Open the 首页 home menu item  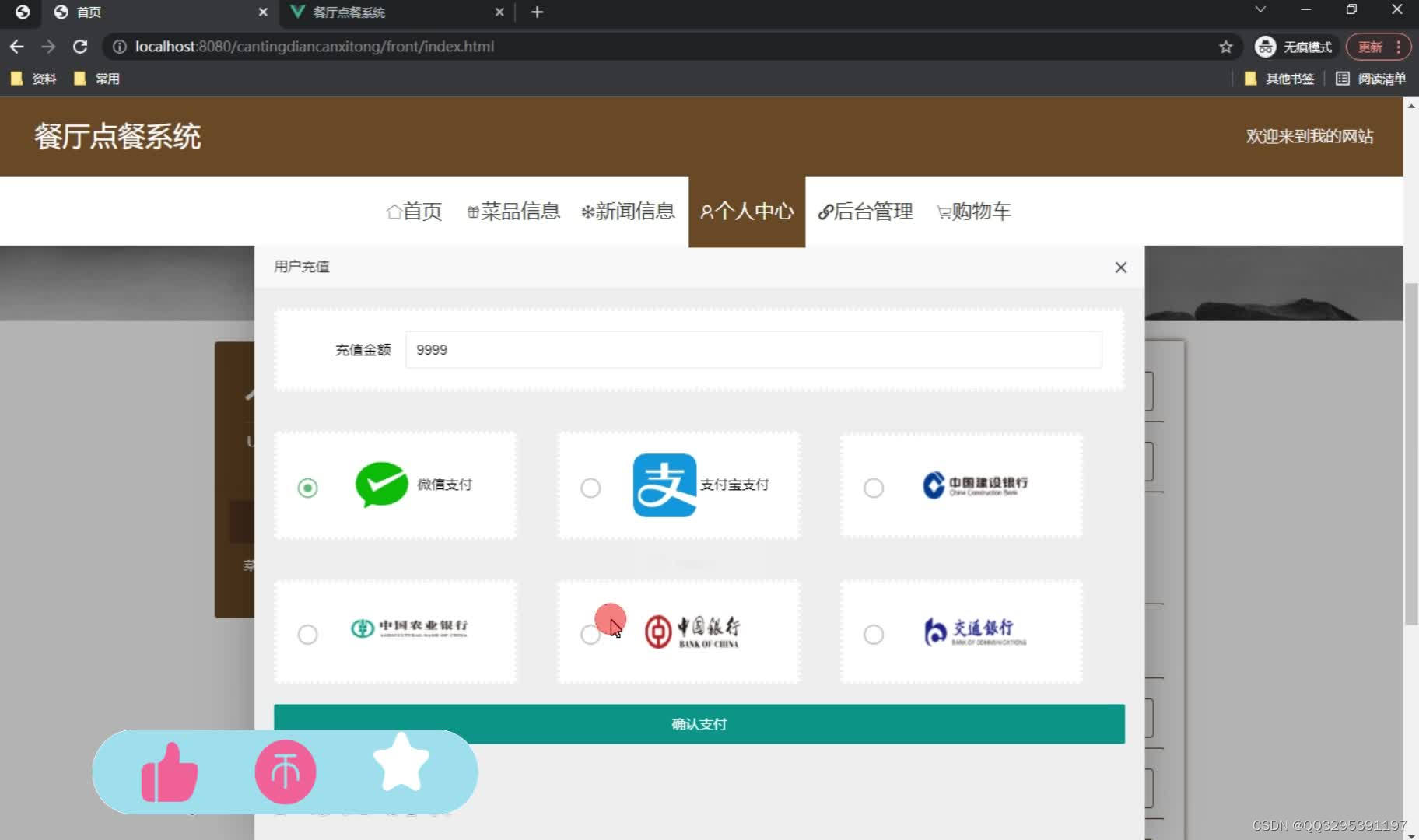(x=415, y=212)
